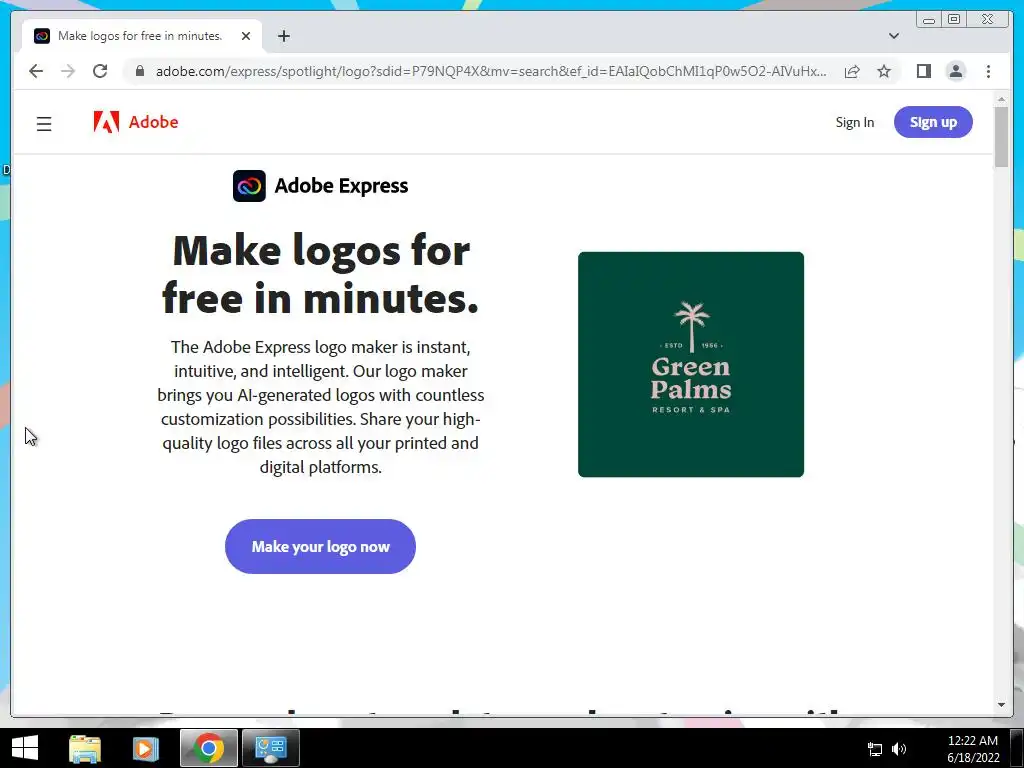Minimize the Chrome window
Viewport: 1024px width, 768px height.
929,20
